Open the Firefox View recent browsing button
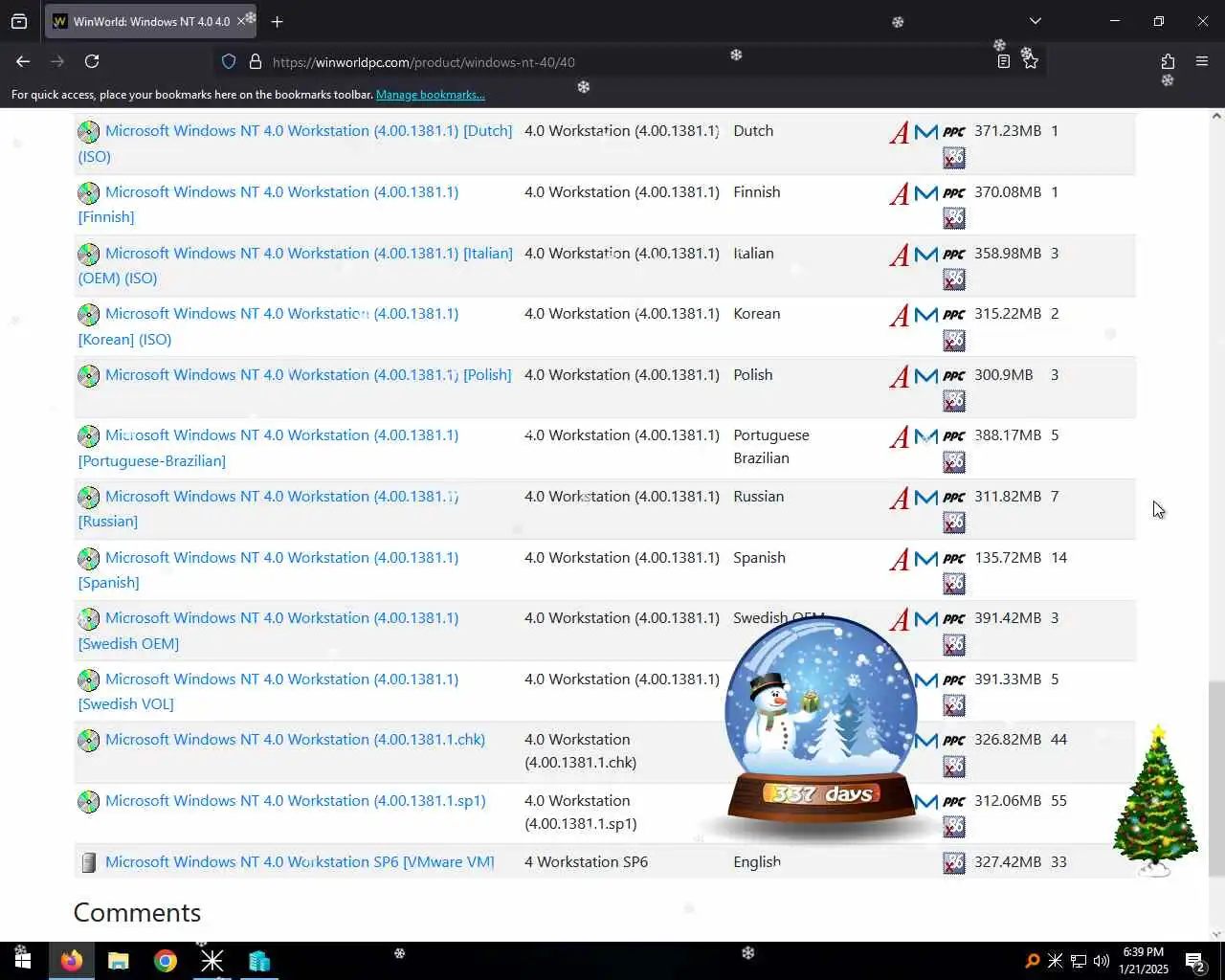 click(19, 21)
